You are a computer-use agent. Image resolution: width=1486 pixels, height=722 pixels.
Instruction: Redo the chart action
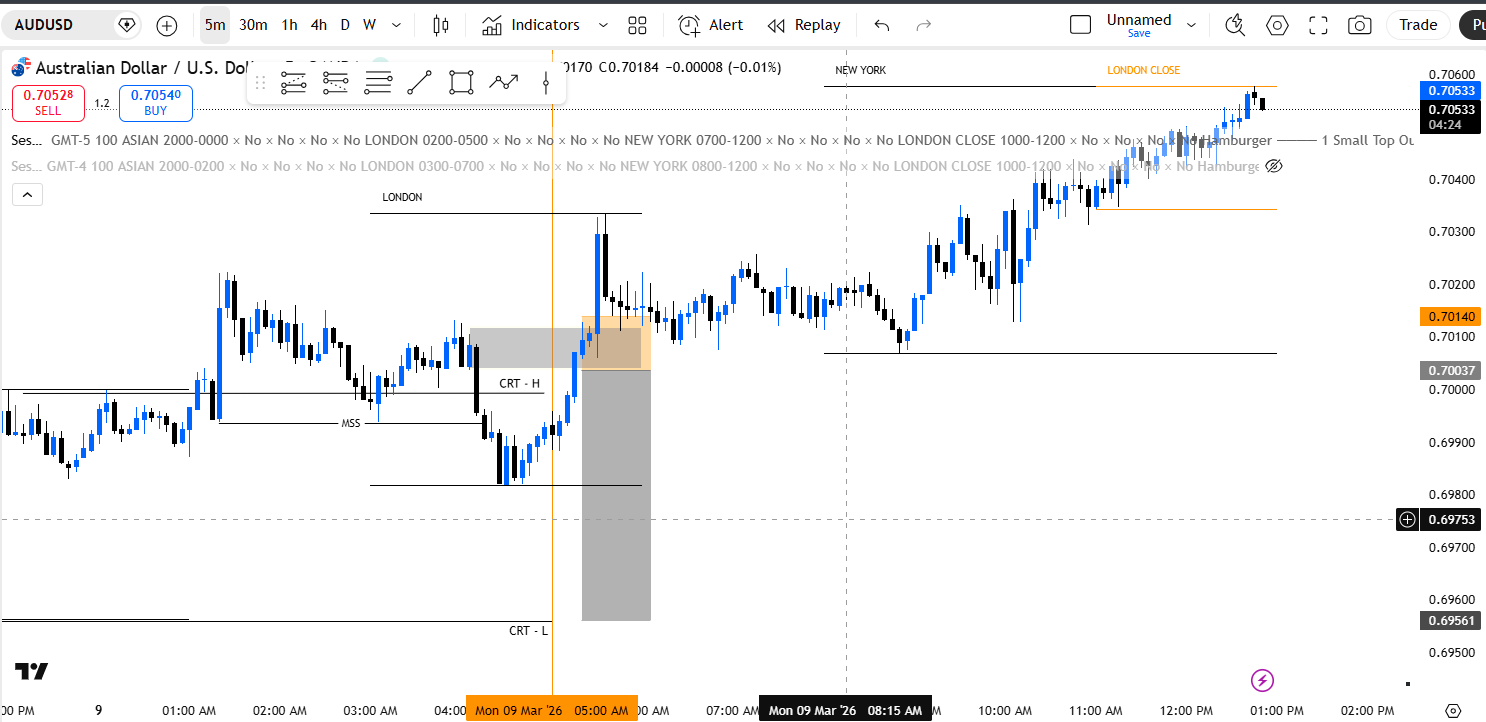[x=924, y=25]
